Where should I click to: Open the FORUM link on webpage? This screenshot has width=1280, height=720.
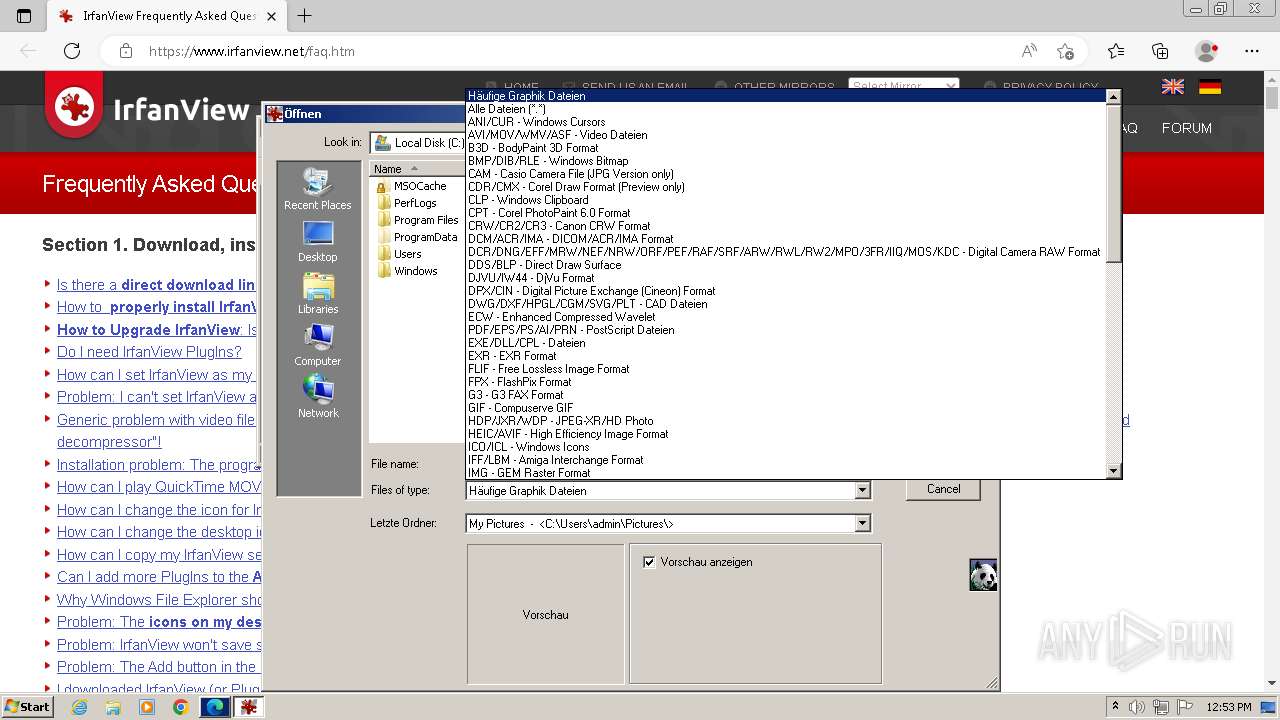(1186, 128)
